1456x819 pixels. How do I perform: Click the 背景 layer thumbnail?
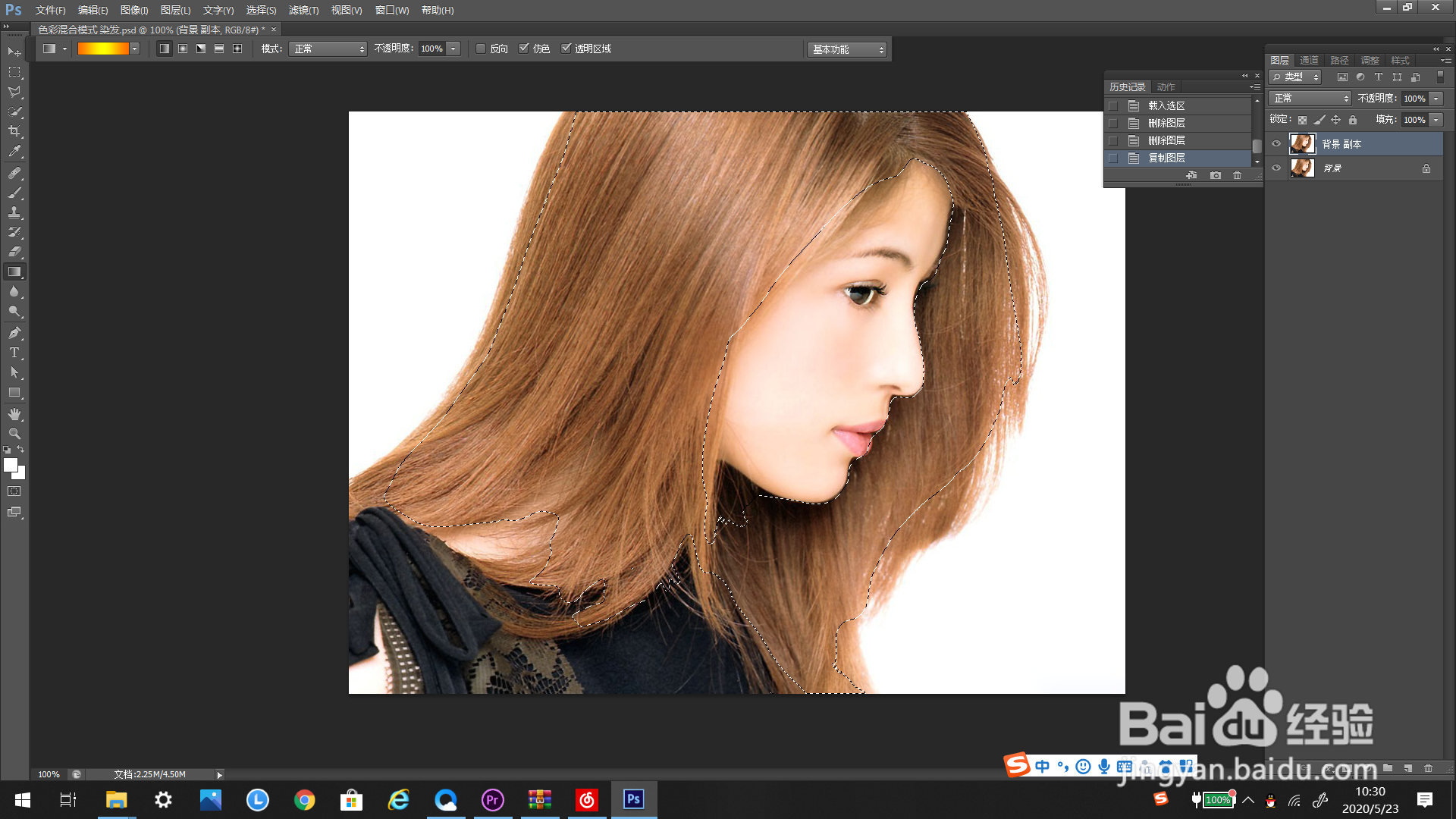tap(1302, 168)
